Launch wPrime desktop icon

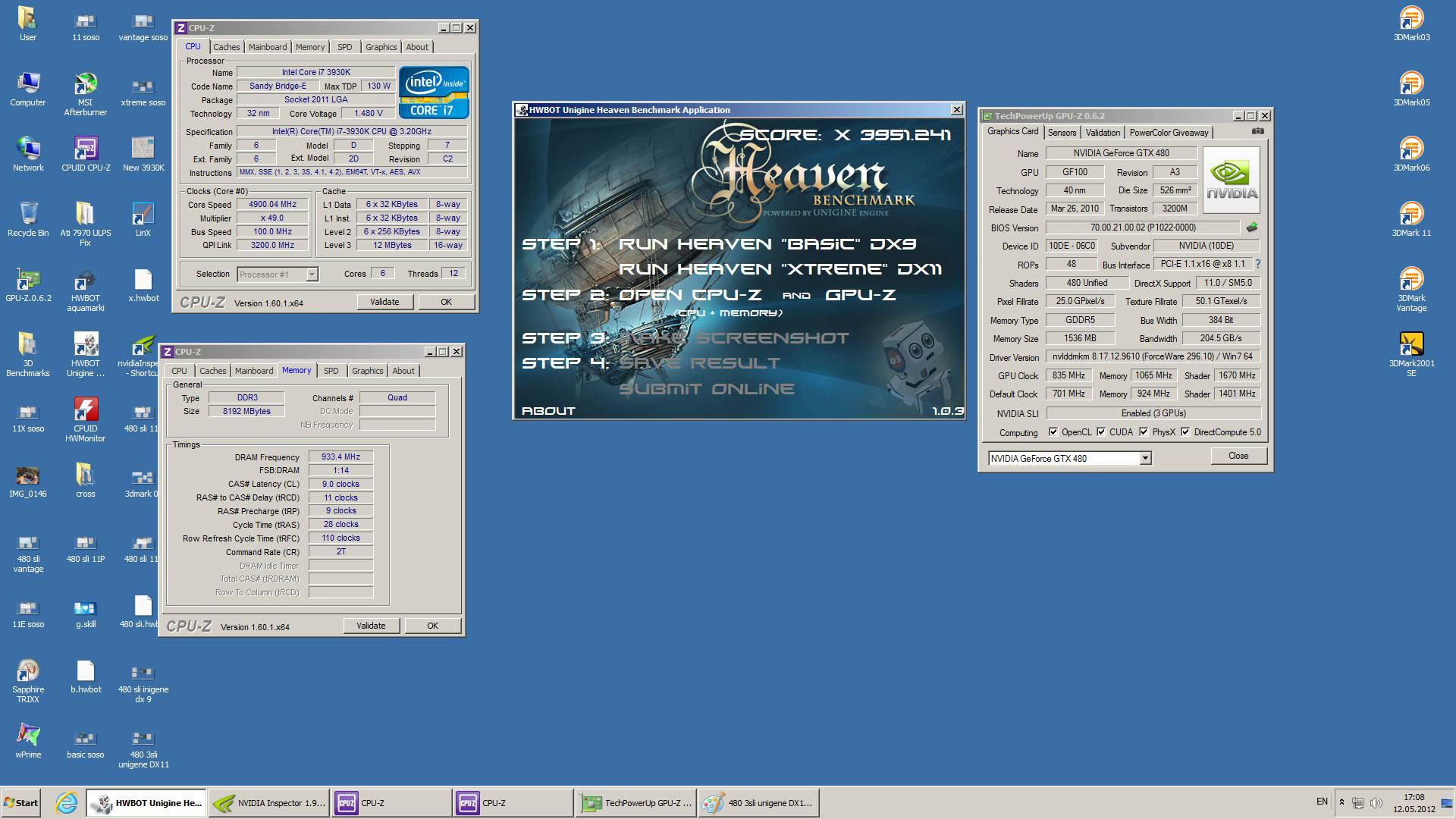28,741
